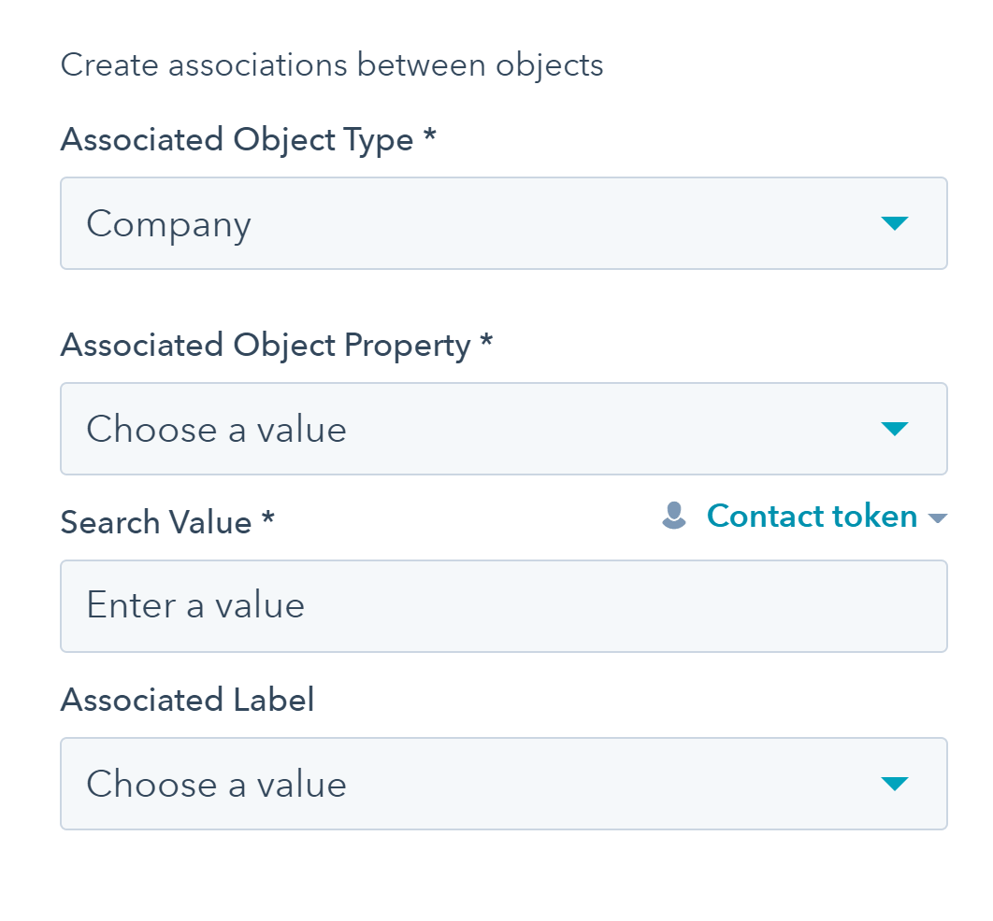Screen dimensions: 993x921
Task: Click the Search Value required field label
Action: click(x=168, y=521)
